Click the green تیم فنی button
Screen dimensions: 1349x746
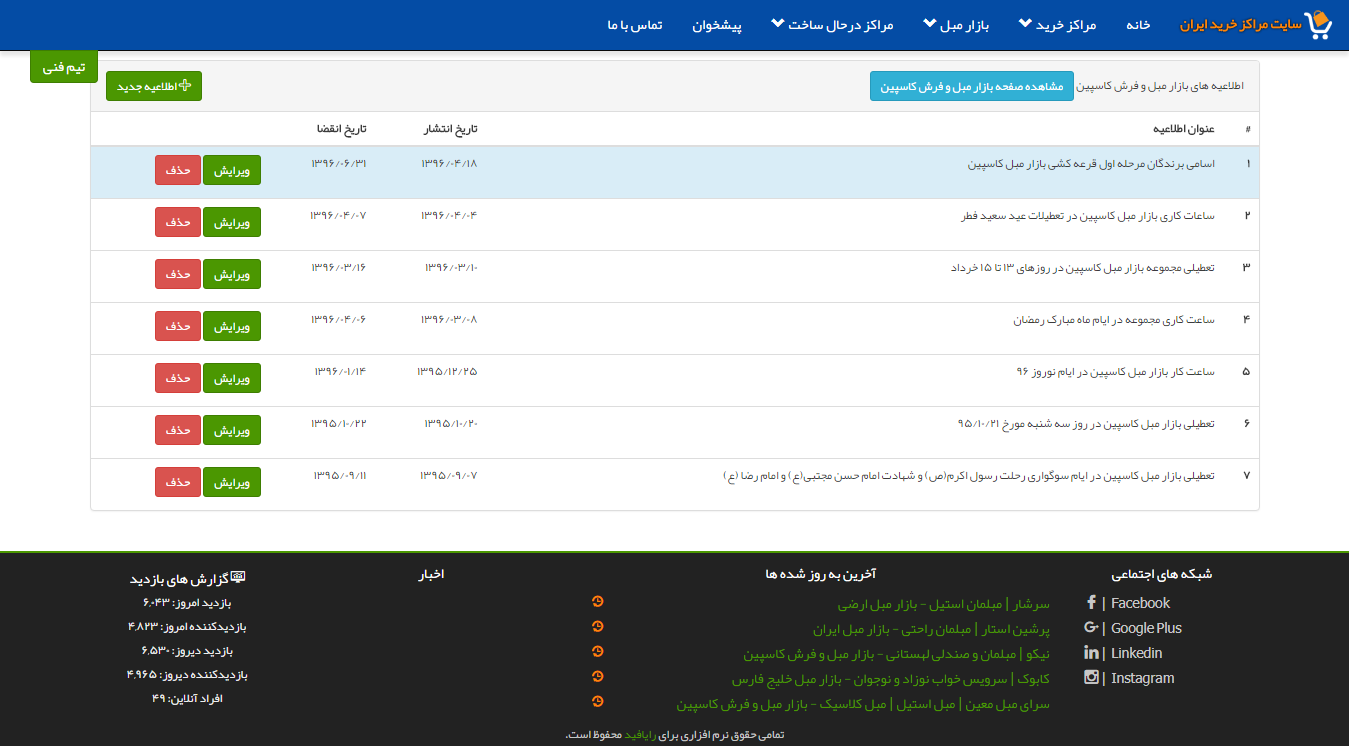64,67
